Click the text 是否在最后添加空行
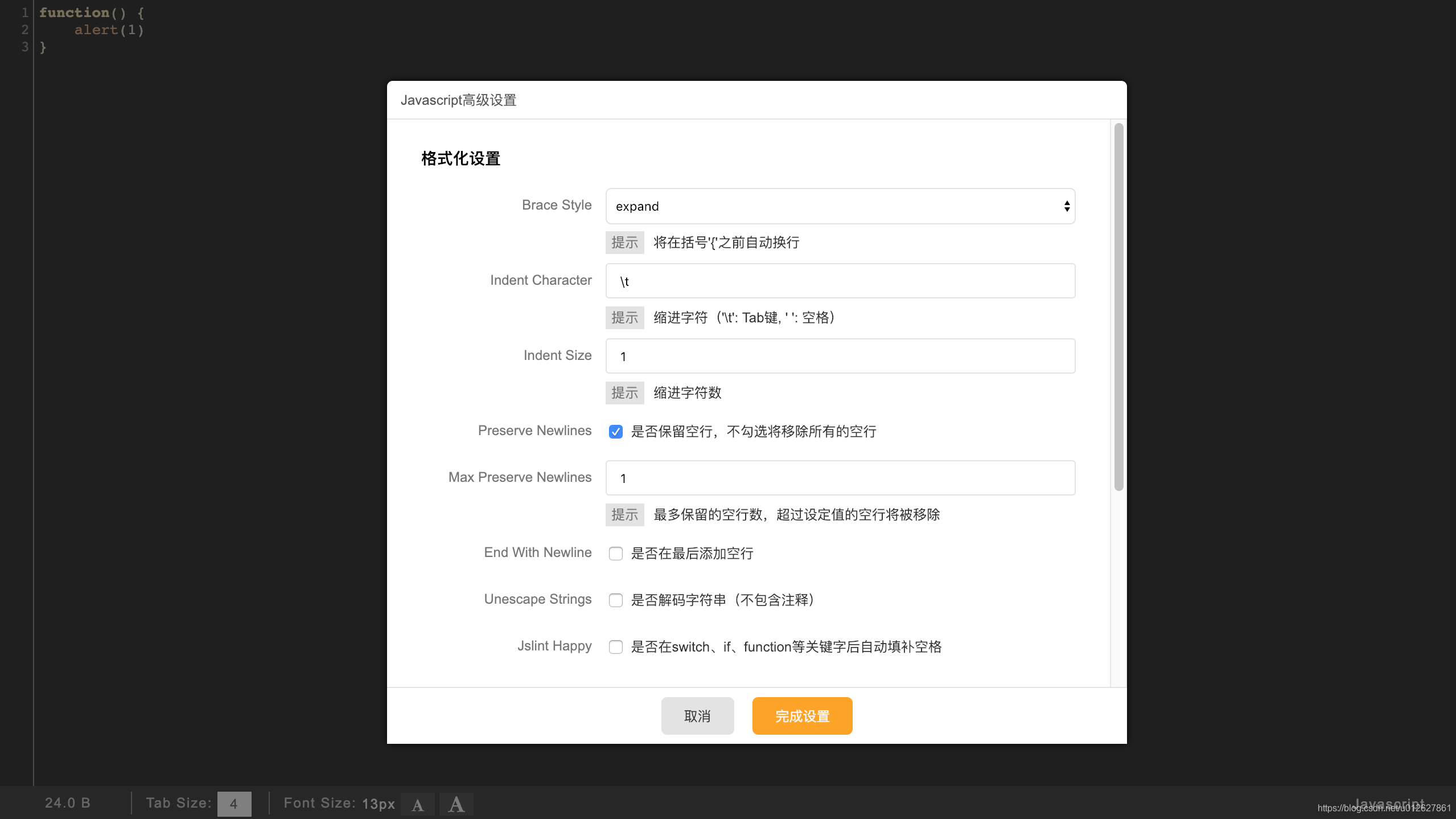Viewport: 1456px width, 819px height. [x=692, y=554]
